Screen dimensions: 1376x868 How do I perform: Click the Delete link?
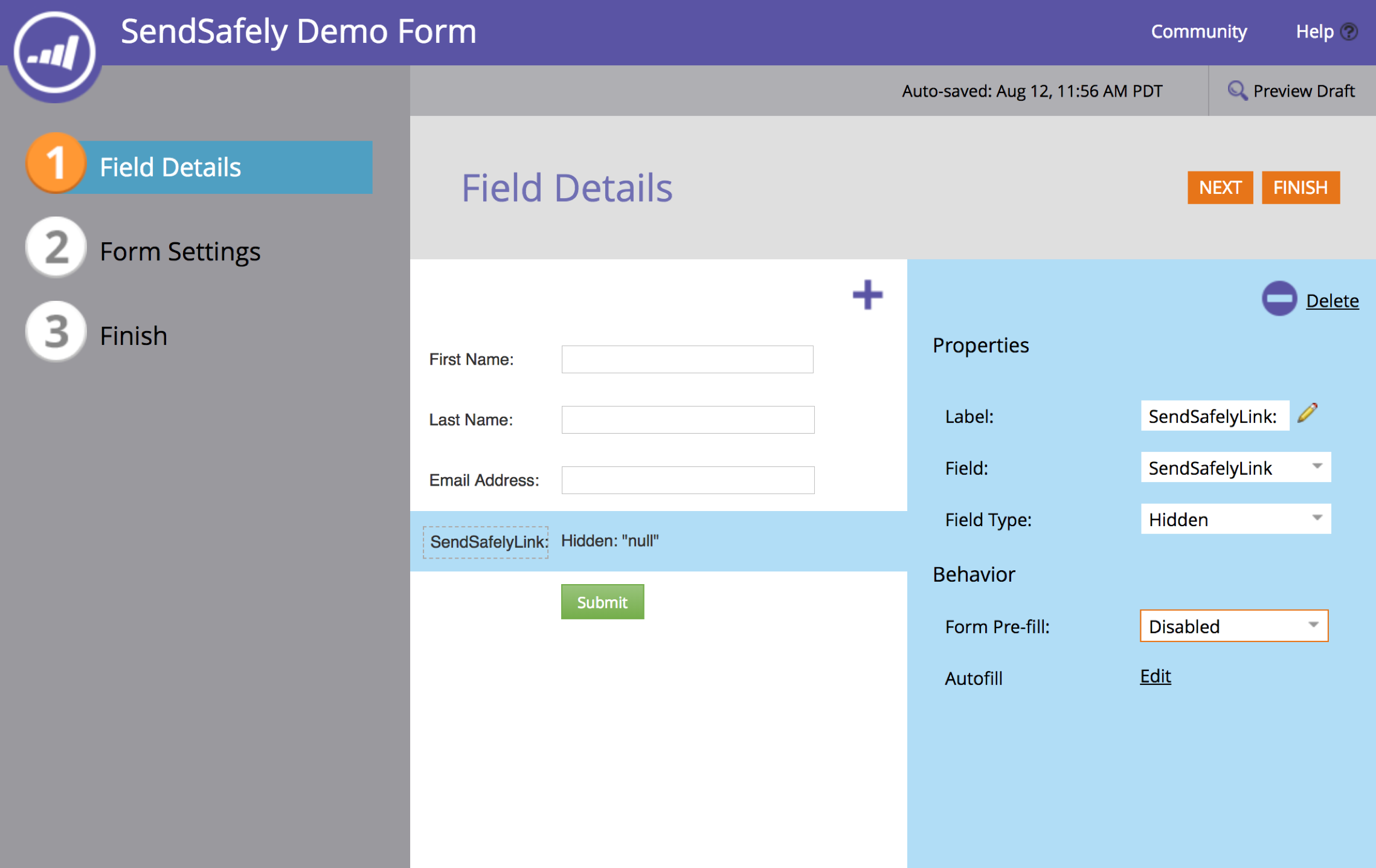click(1332, 300)
